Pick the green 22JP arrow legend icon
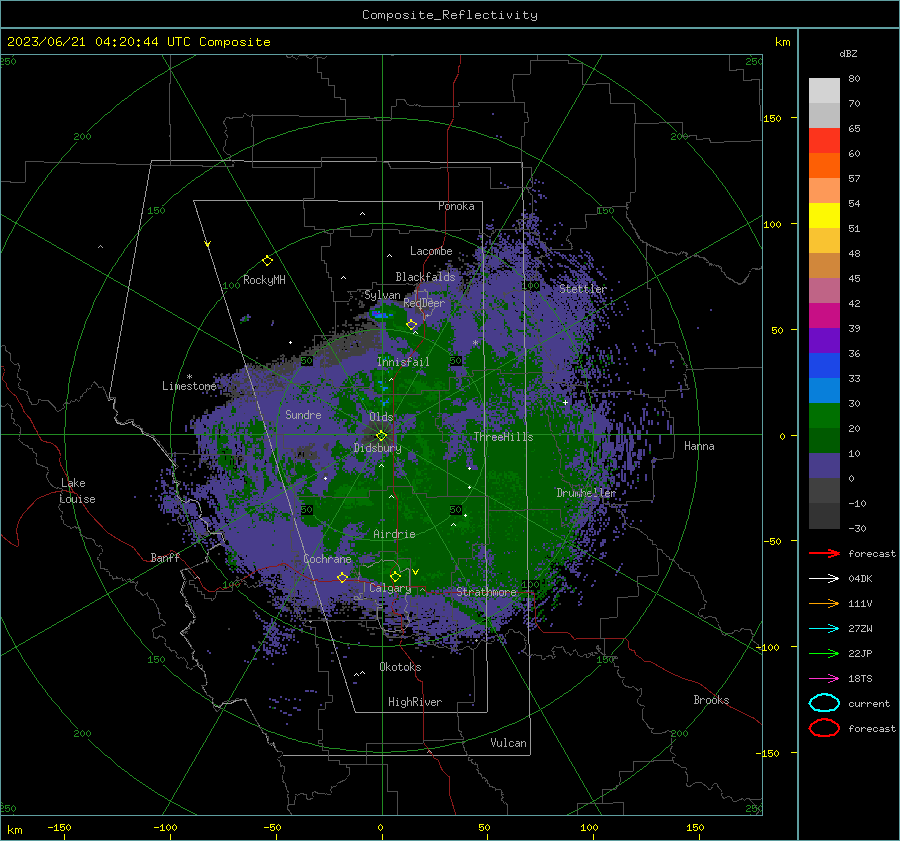 point(824,653)
